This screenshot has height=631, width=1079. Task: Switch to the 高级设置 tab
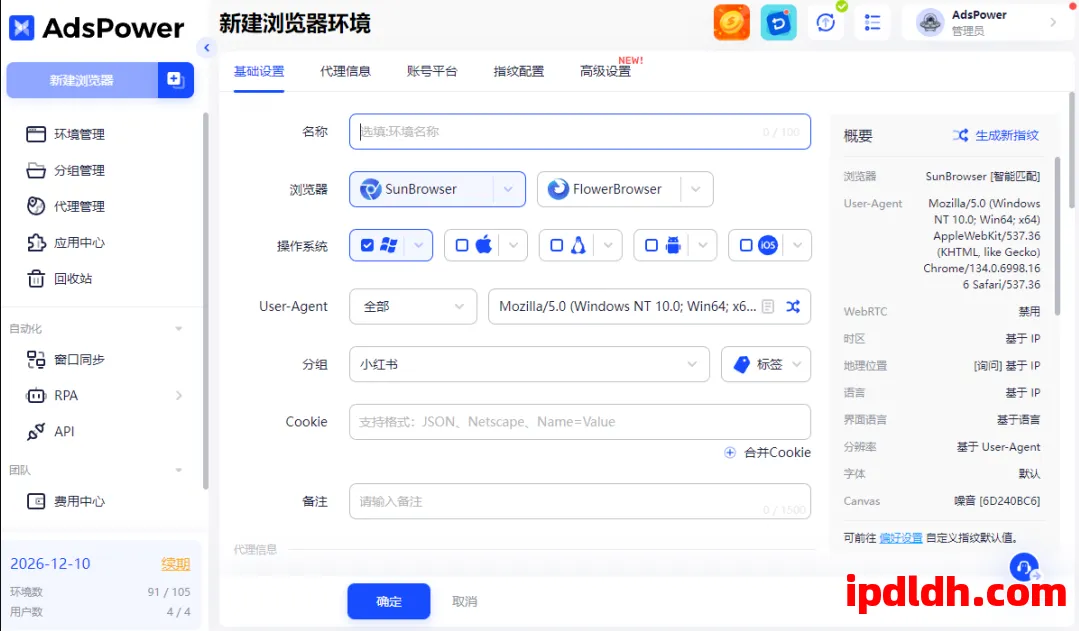606,72
